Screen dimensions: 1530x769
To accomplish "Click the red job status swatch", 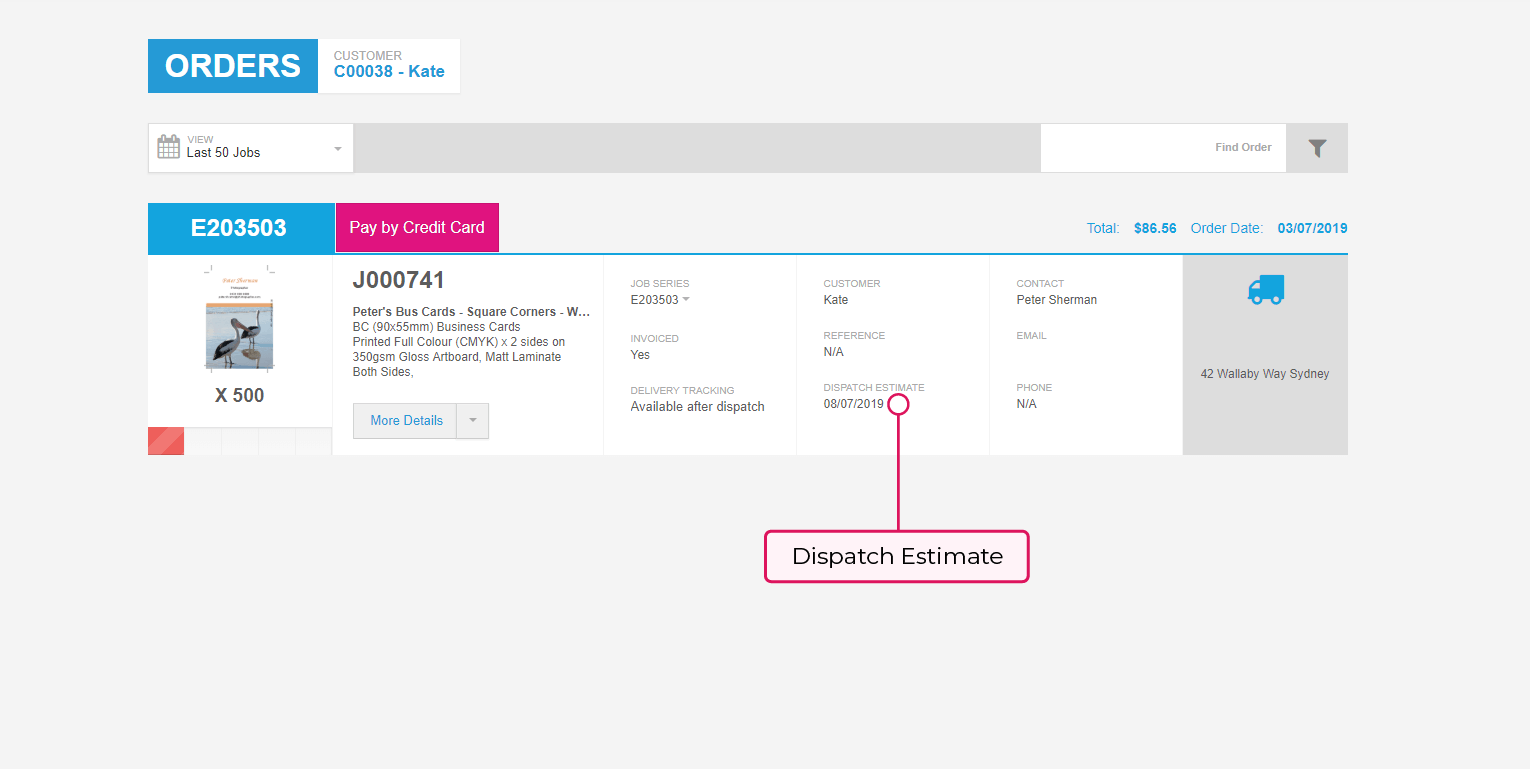I will pyautogui.click(x=166, y=441).
